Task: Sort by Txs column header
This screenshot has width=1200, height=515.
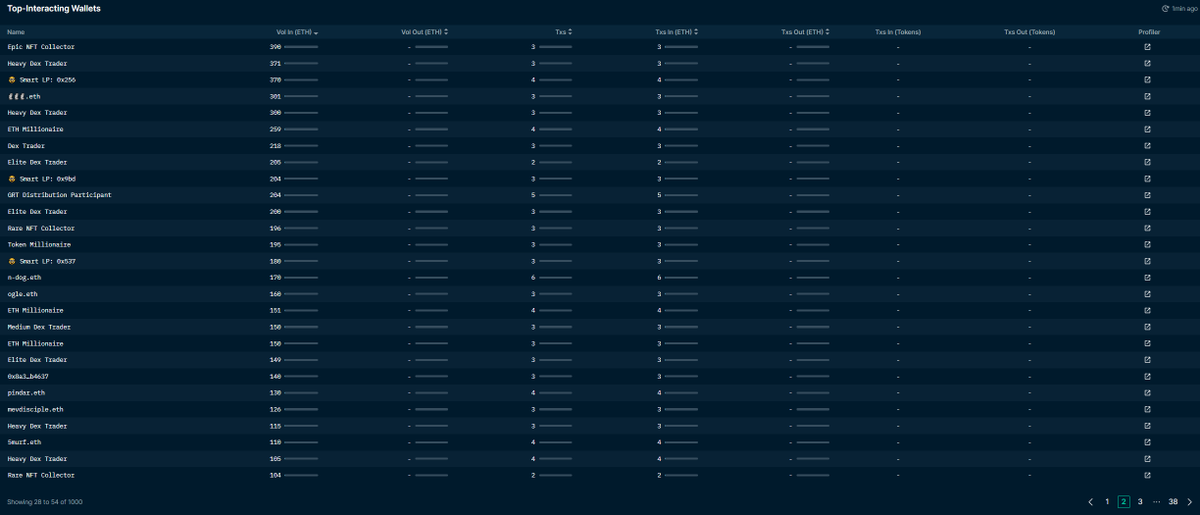Action: tap(563, 32)
